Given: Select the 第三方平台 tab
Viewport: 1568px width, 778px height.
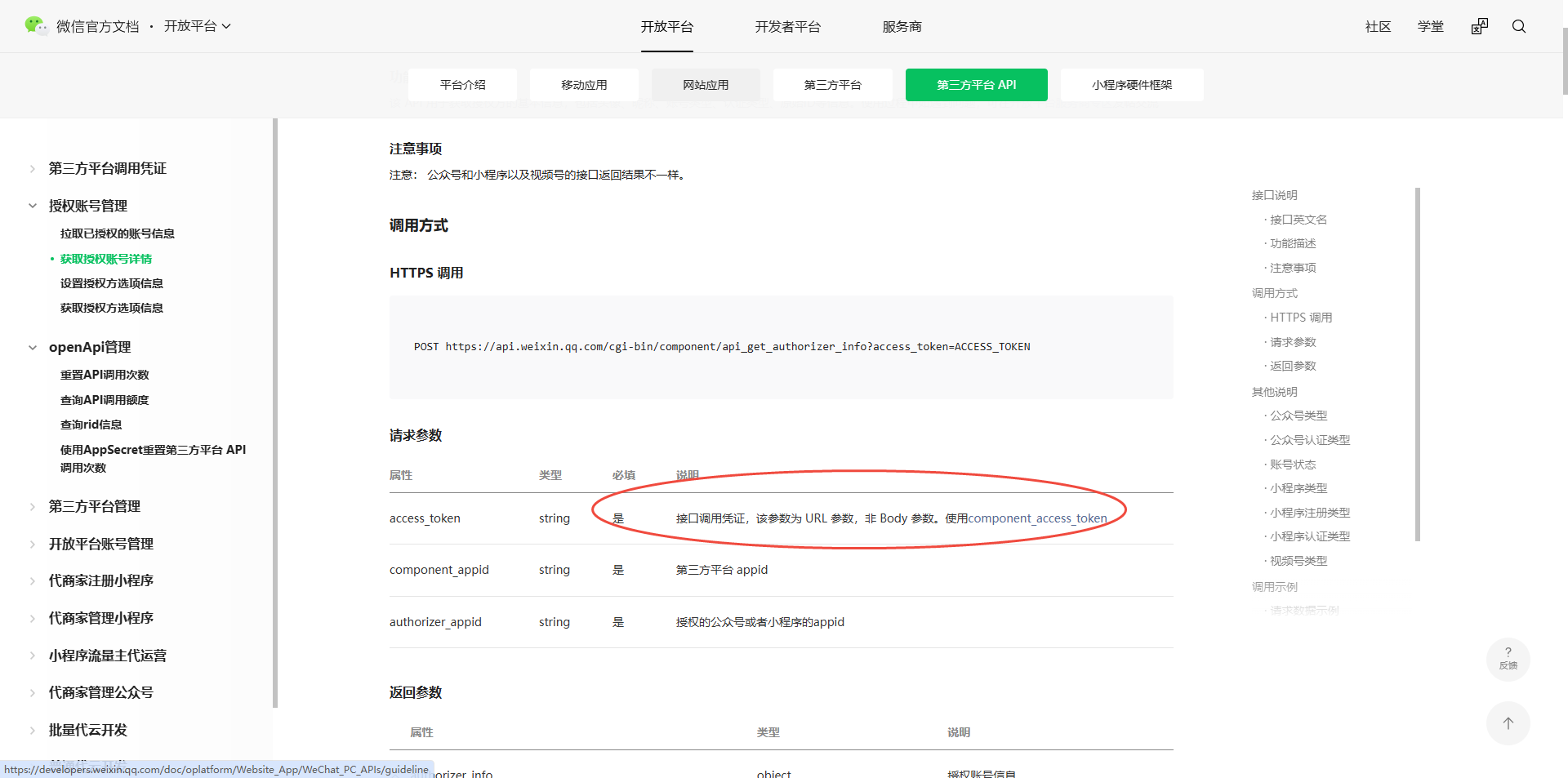Looking at the screenshot, I should pos(833,85).
